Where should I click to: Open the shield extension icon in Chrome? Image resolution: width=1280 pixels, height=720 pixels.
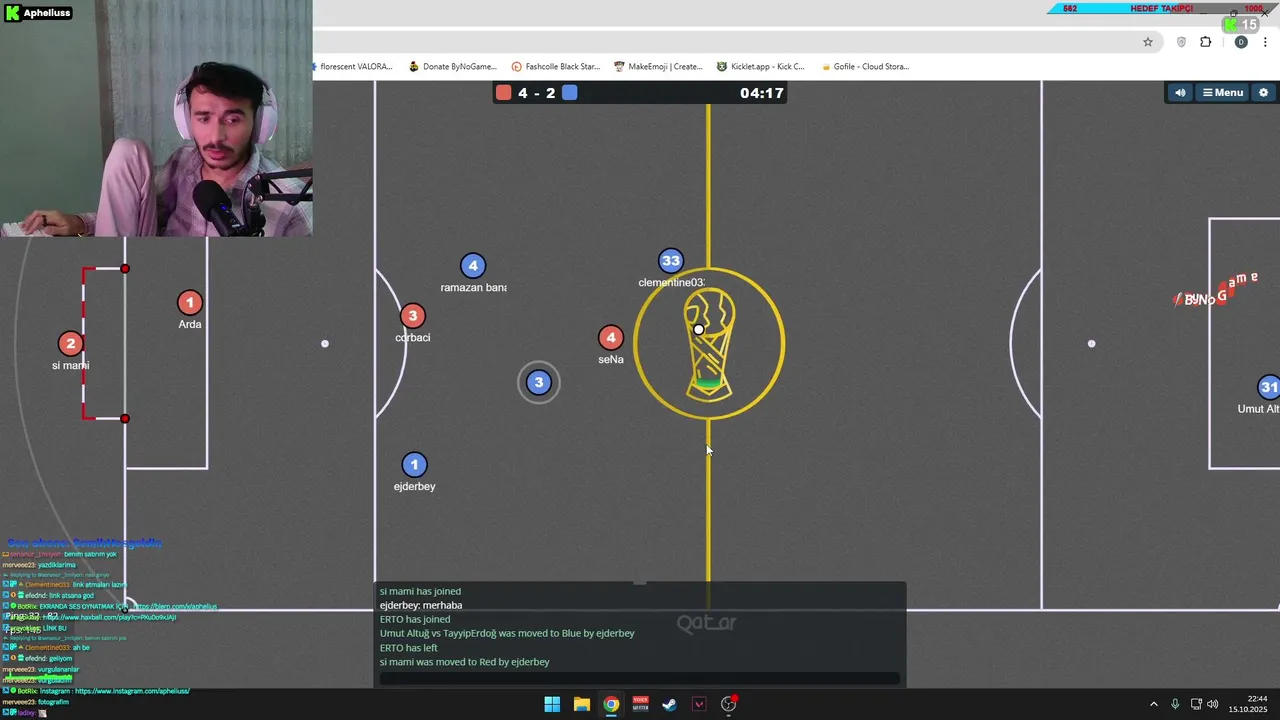tap(1181, 42)
